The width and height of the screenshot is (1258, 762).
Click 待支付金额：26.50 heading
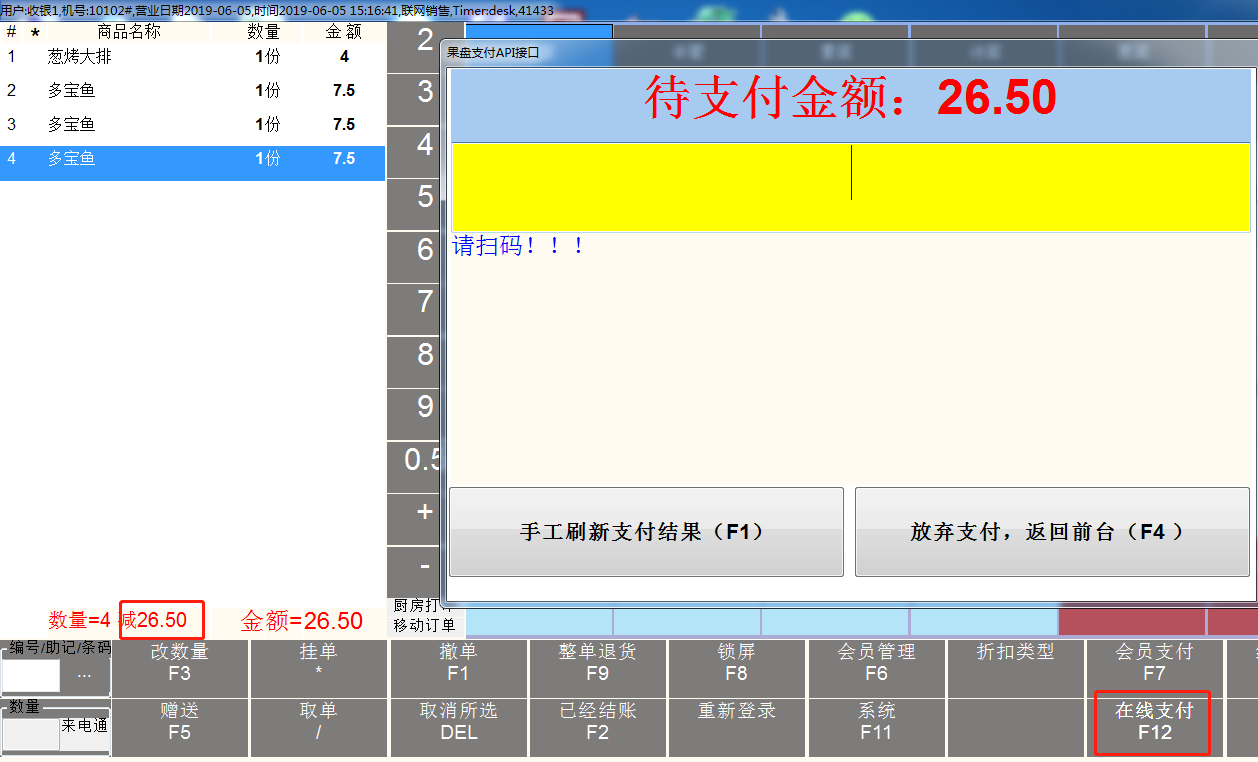click(x=851, y=98)
